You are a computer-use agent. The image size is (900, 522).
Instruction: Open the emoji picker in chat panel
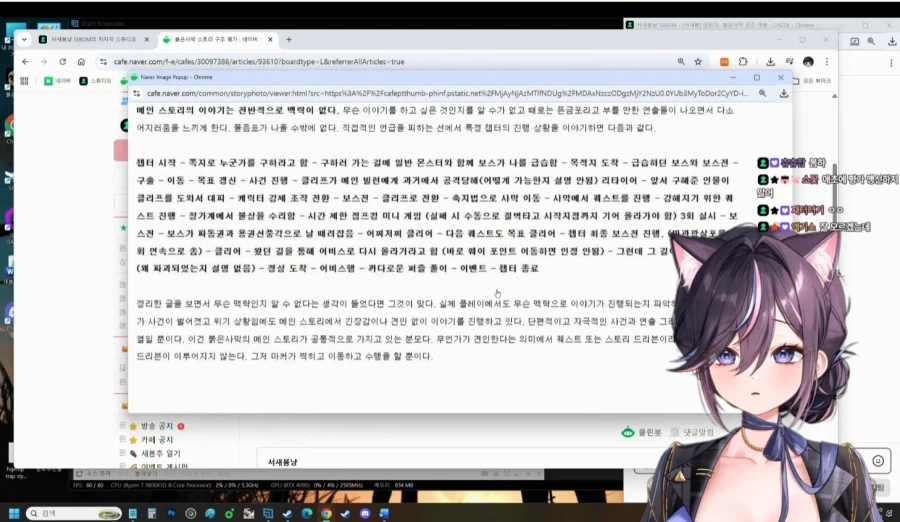[878, 461]
